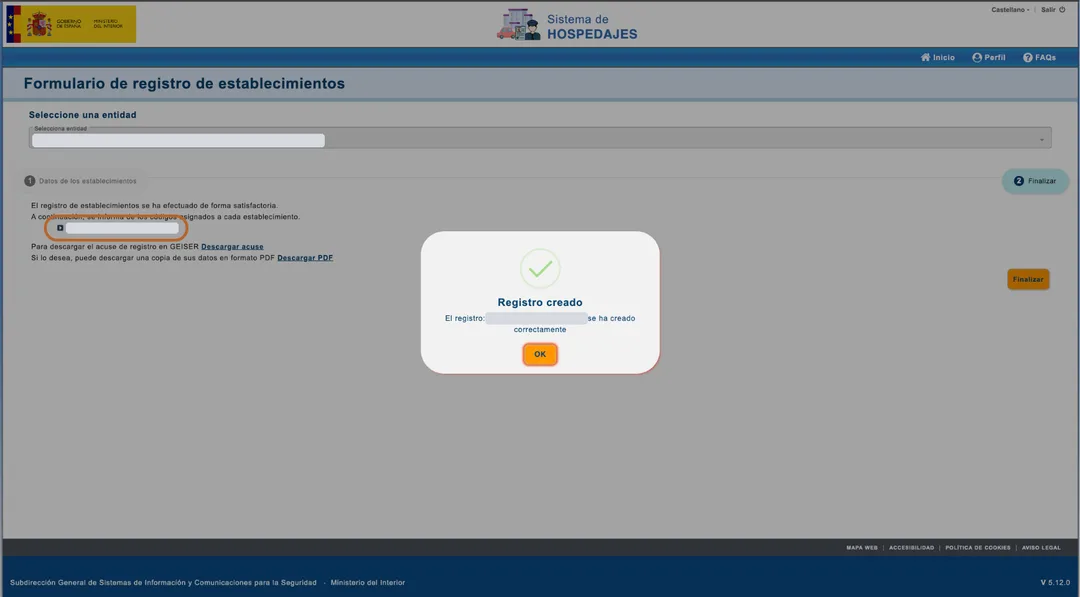1080x597 pixels.
Task: Click the Seleccione una entidad heading
Action: pyautogui.click(x=83, y=115)
